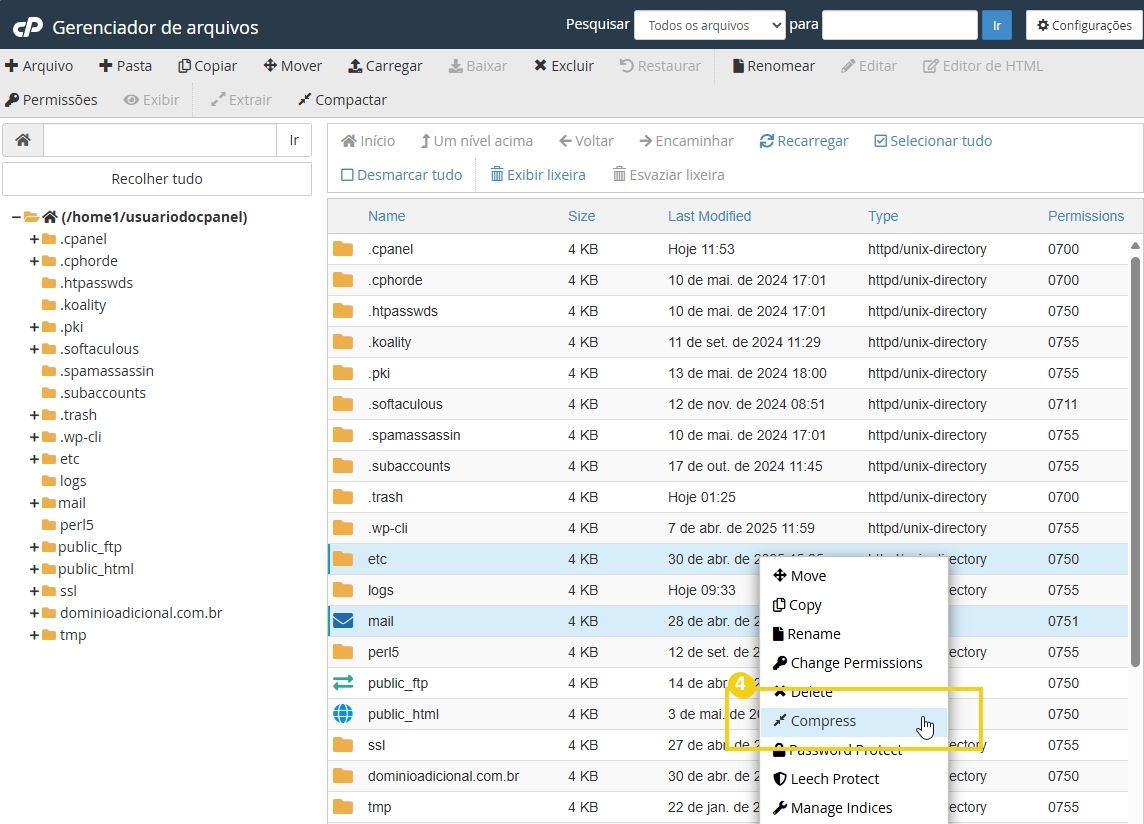Sort the list by Name column
1144x824 pixels.
coord(387,216)
